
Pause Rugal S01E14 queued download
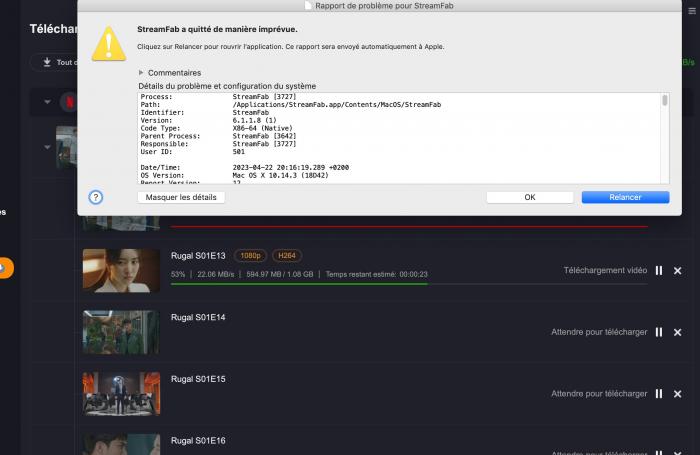click(x=658, y=332)
